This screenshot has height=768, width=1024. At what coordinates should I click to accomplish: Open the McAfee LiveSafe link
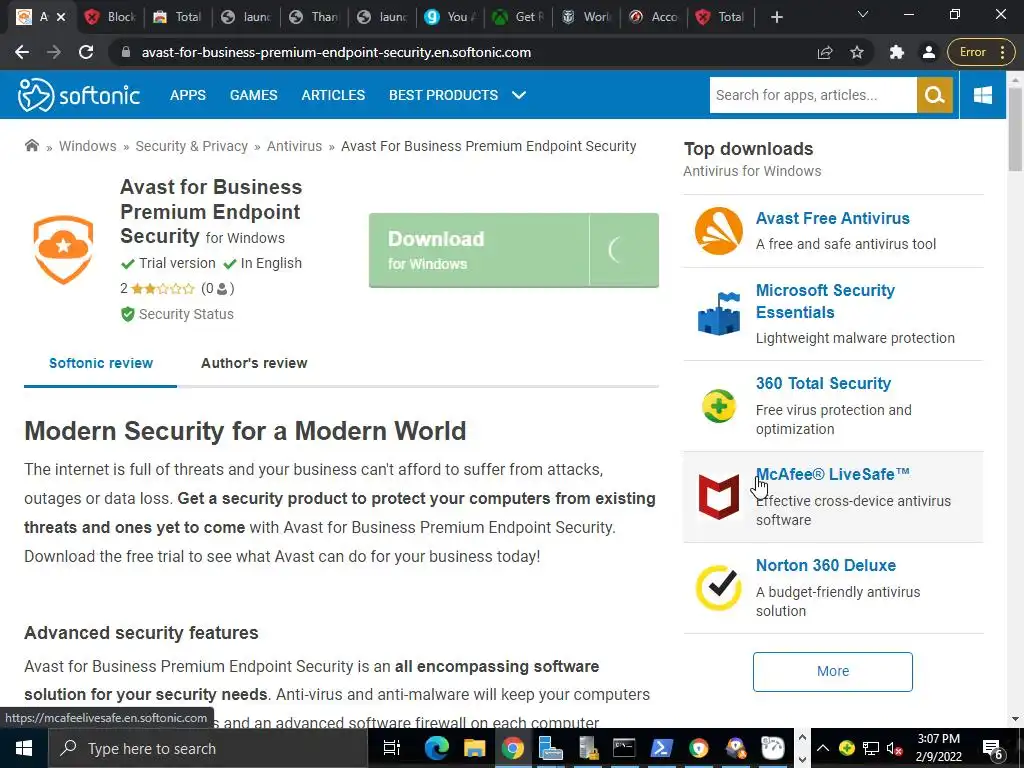click(x=833, y=474)
